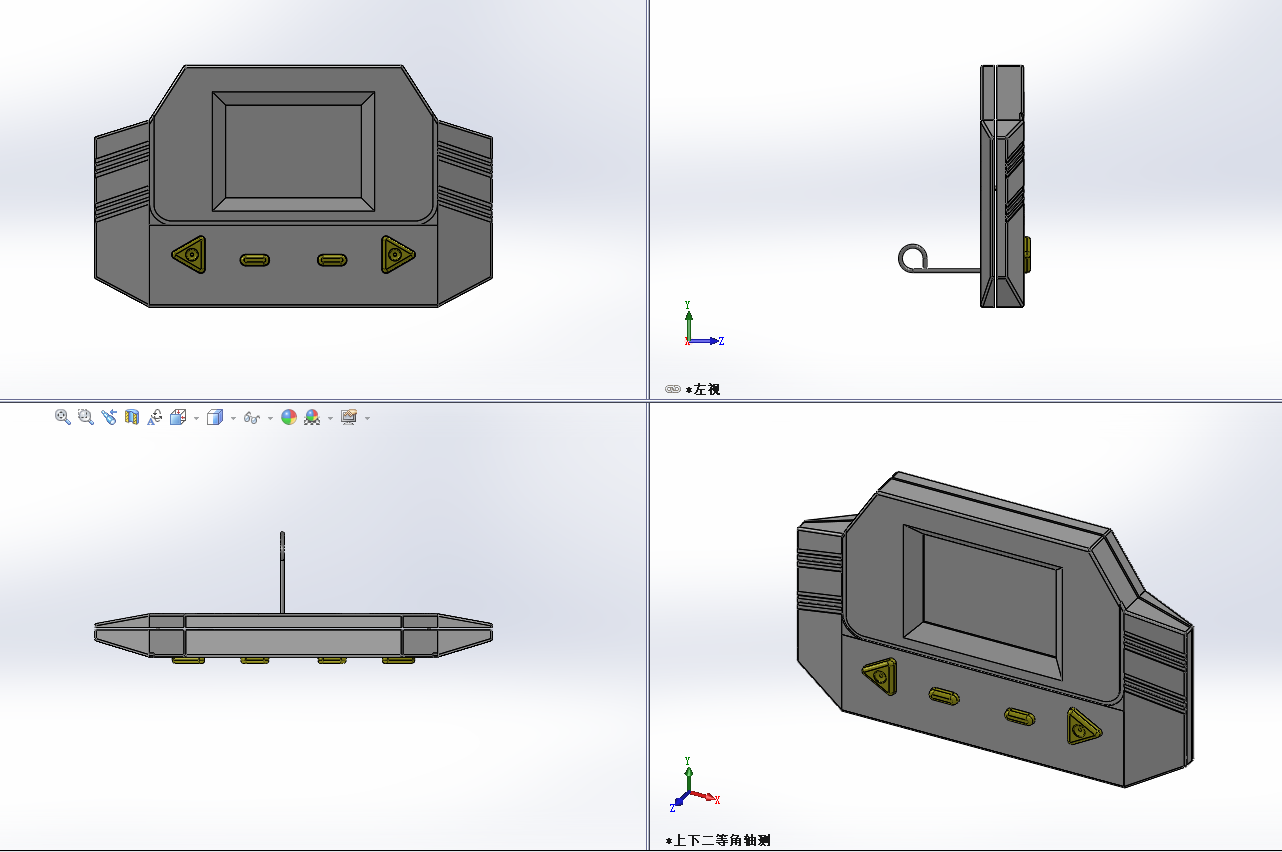Select the Display Style cube icon
The width and height of the screenshot is (1282, 852).
(214, 417)
